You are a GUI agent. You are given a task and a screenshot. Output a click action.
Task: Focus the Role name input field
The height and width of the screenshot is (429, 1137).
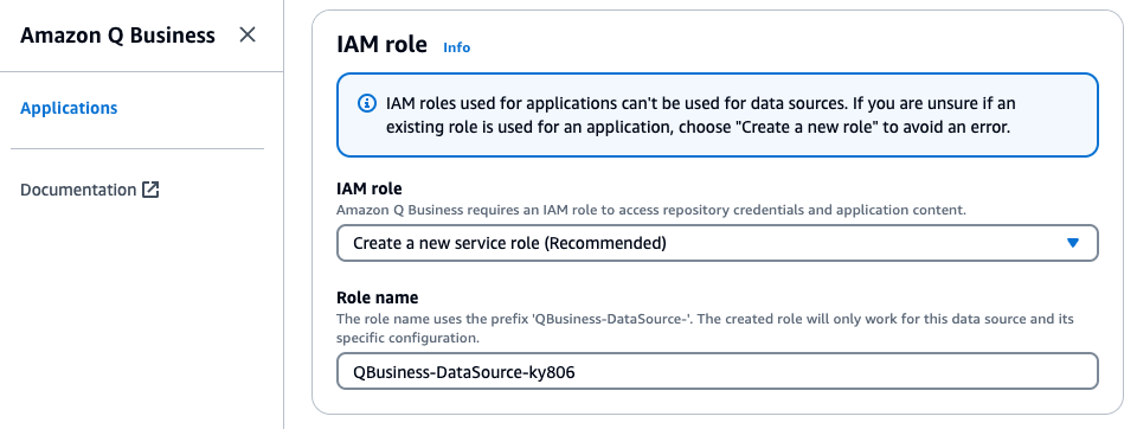[x=717, y=372]
